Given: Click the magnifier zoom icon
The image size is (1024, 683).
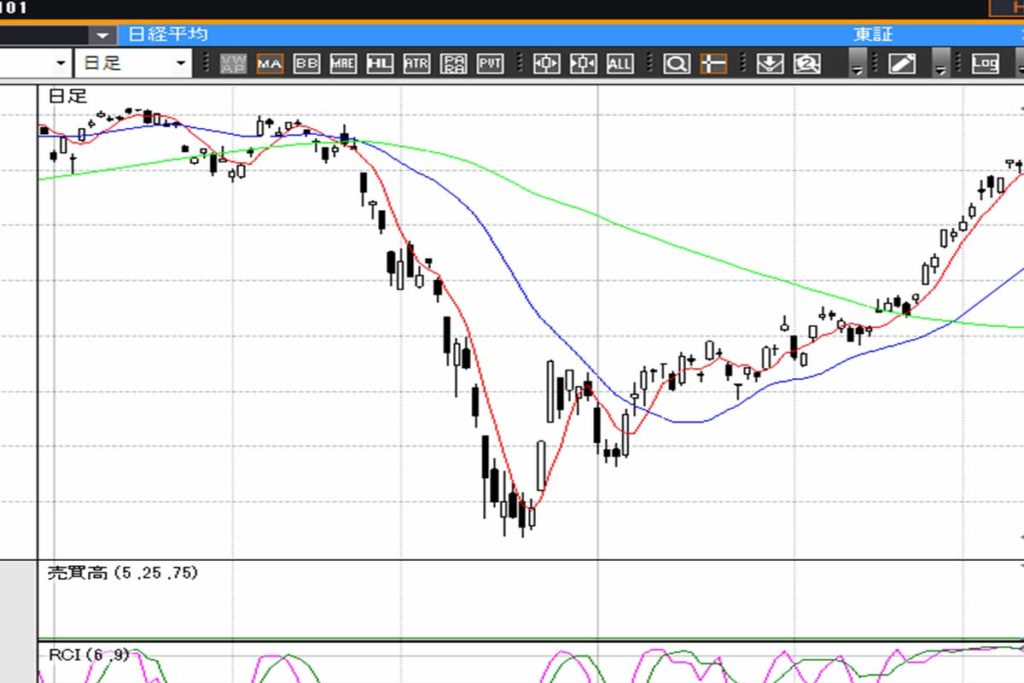Looking at the screenshot, I should click(x=677, y=64).
